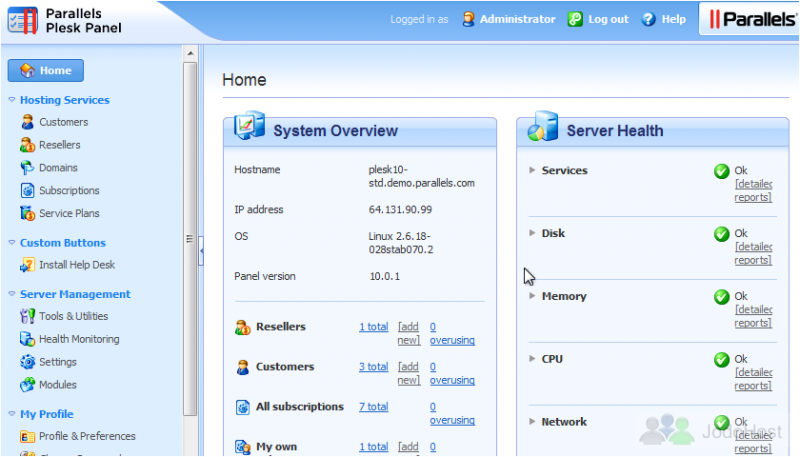This screenshot has width=800, height=457.
Task: Collapse the Hosting Services section
Action: tap(12, 100)
